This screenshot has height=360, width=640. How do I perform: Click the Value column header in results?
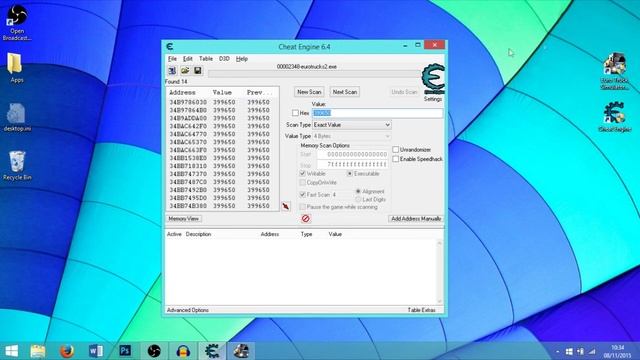(222, 93)
